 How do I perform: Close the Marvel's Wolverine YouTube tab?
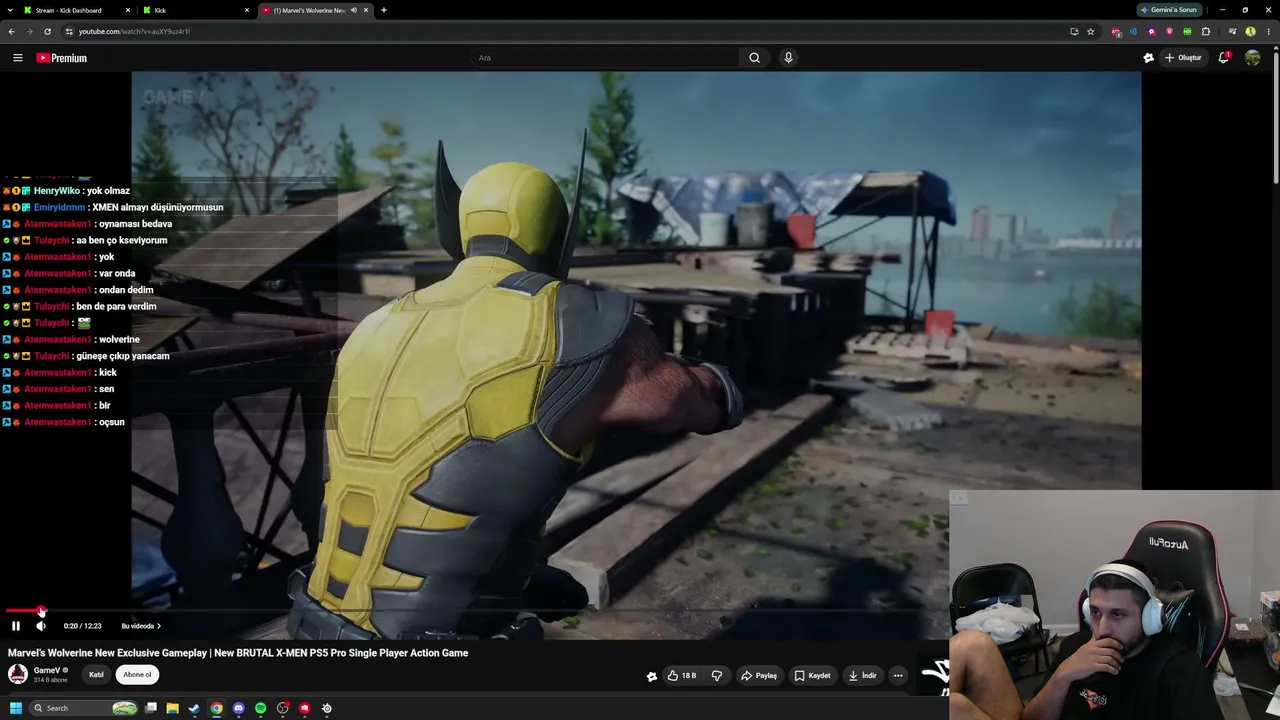tap(366, 10)
